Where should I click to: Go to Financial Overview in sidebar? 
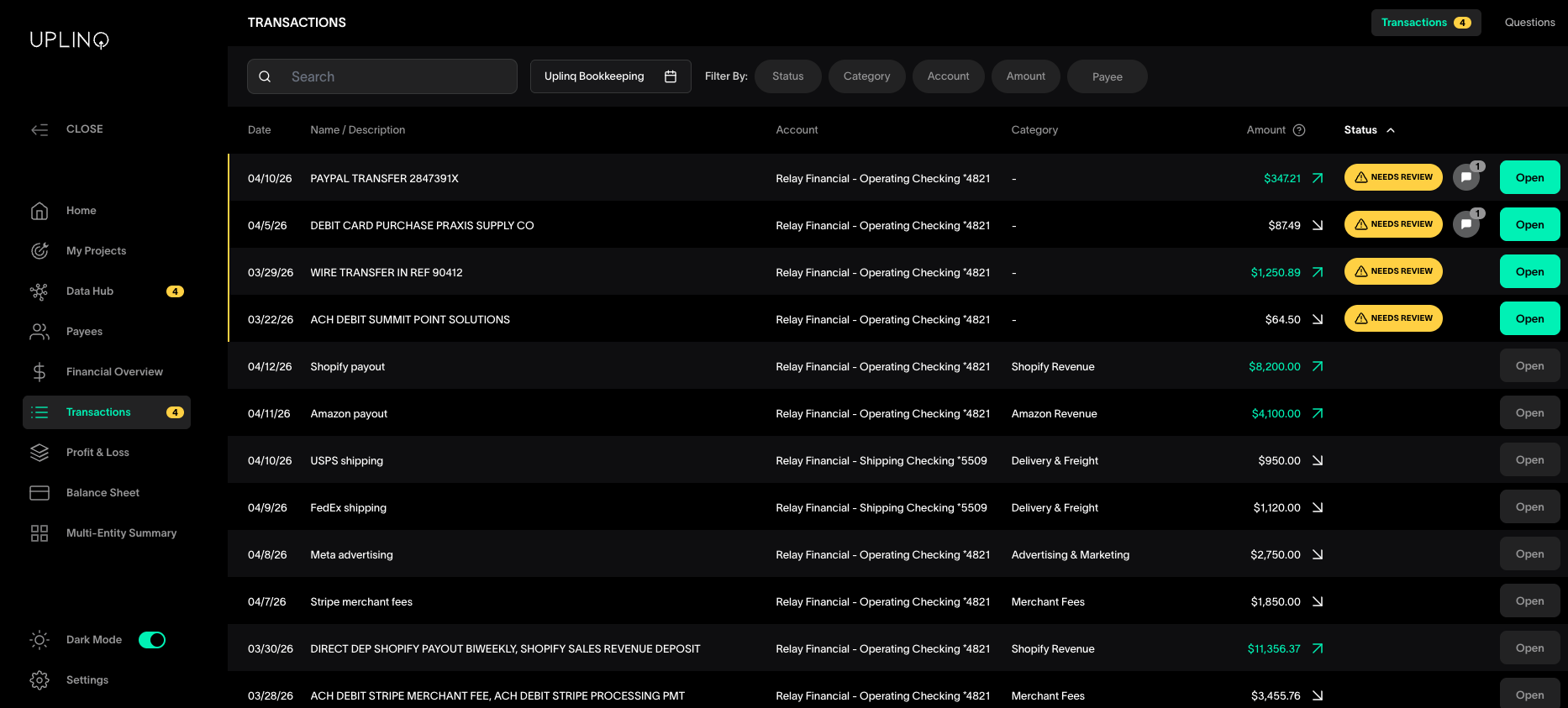click(x=114, y=372)
